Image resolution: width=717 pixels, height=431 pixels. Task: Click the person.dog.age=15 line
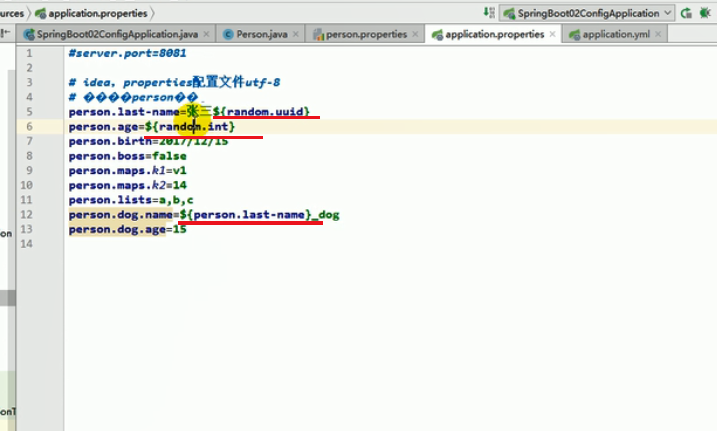(x=128, y=229)
